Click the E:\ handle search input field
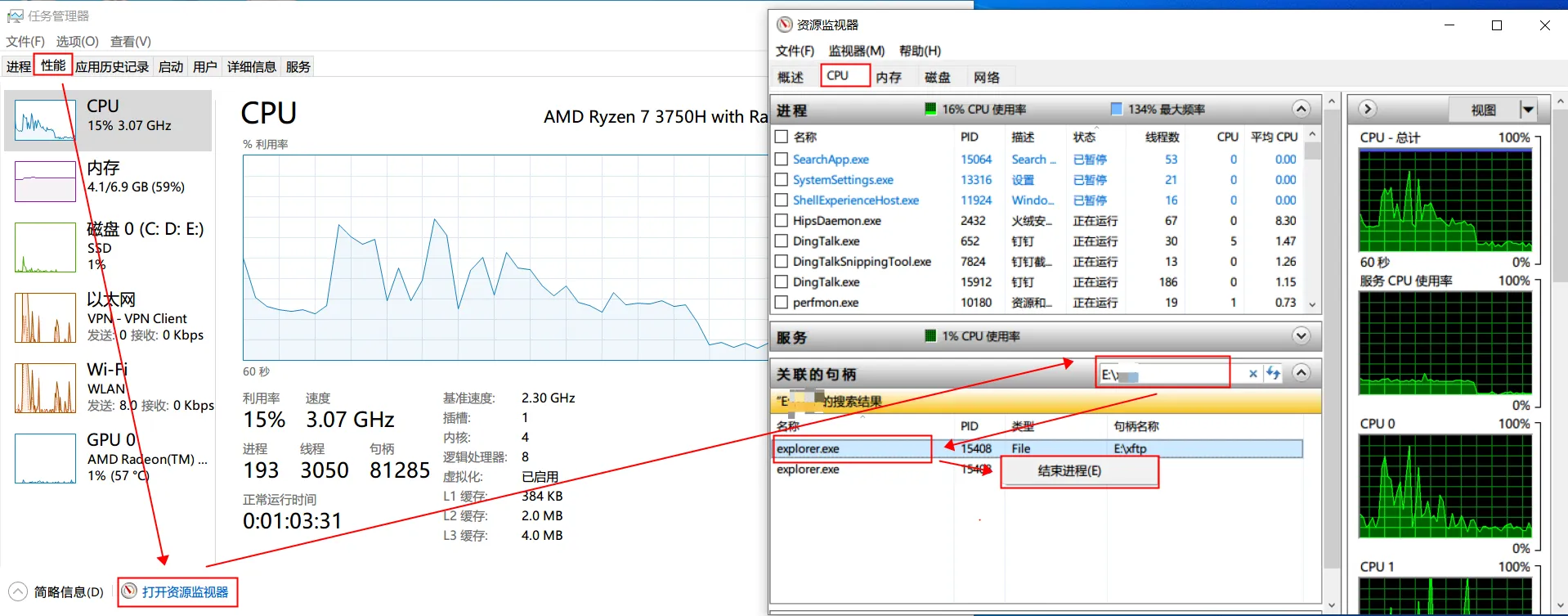This screenshot has width=1568, height=616. point(1172,374)
